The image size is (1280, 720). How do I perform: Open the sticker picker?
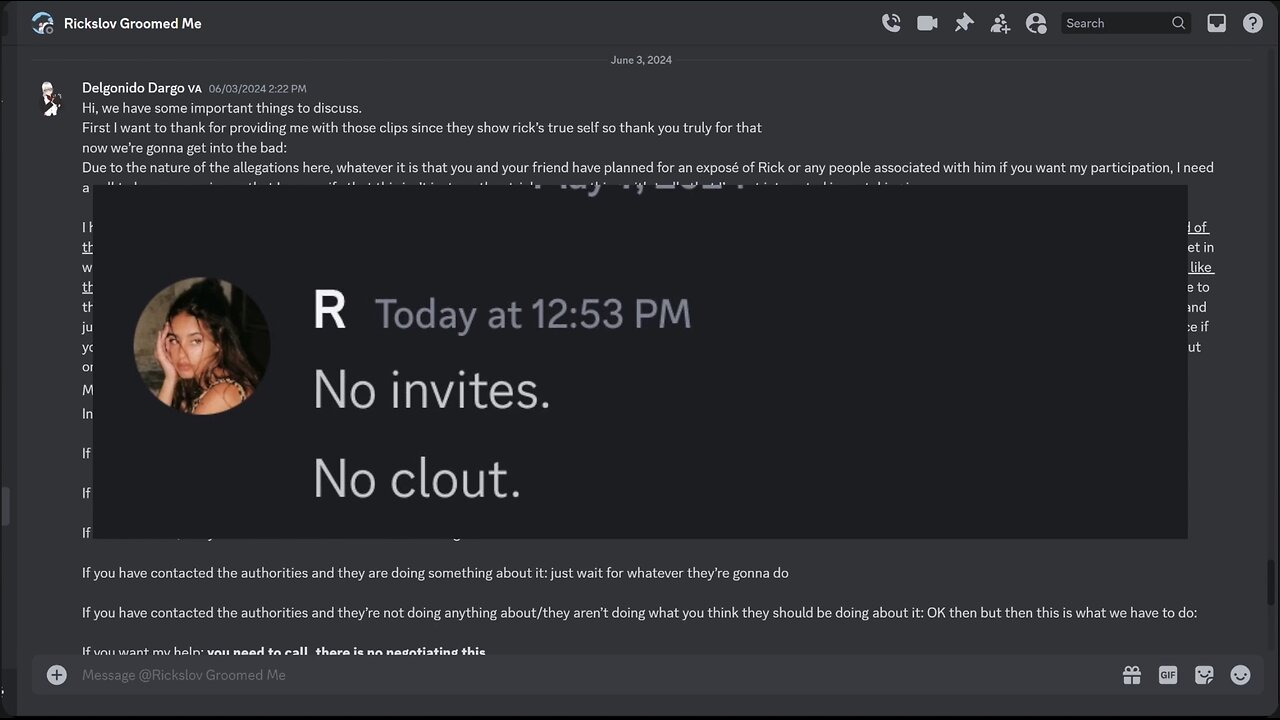[1204, 675]
